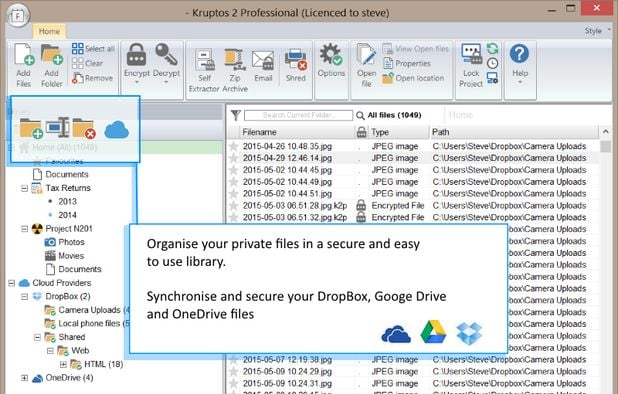Screen dimensions: 618x394
Task: Open Properties from the ribbon
Action: (407, 63)
